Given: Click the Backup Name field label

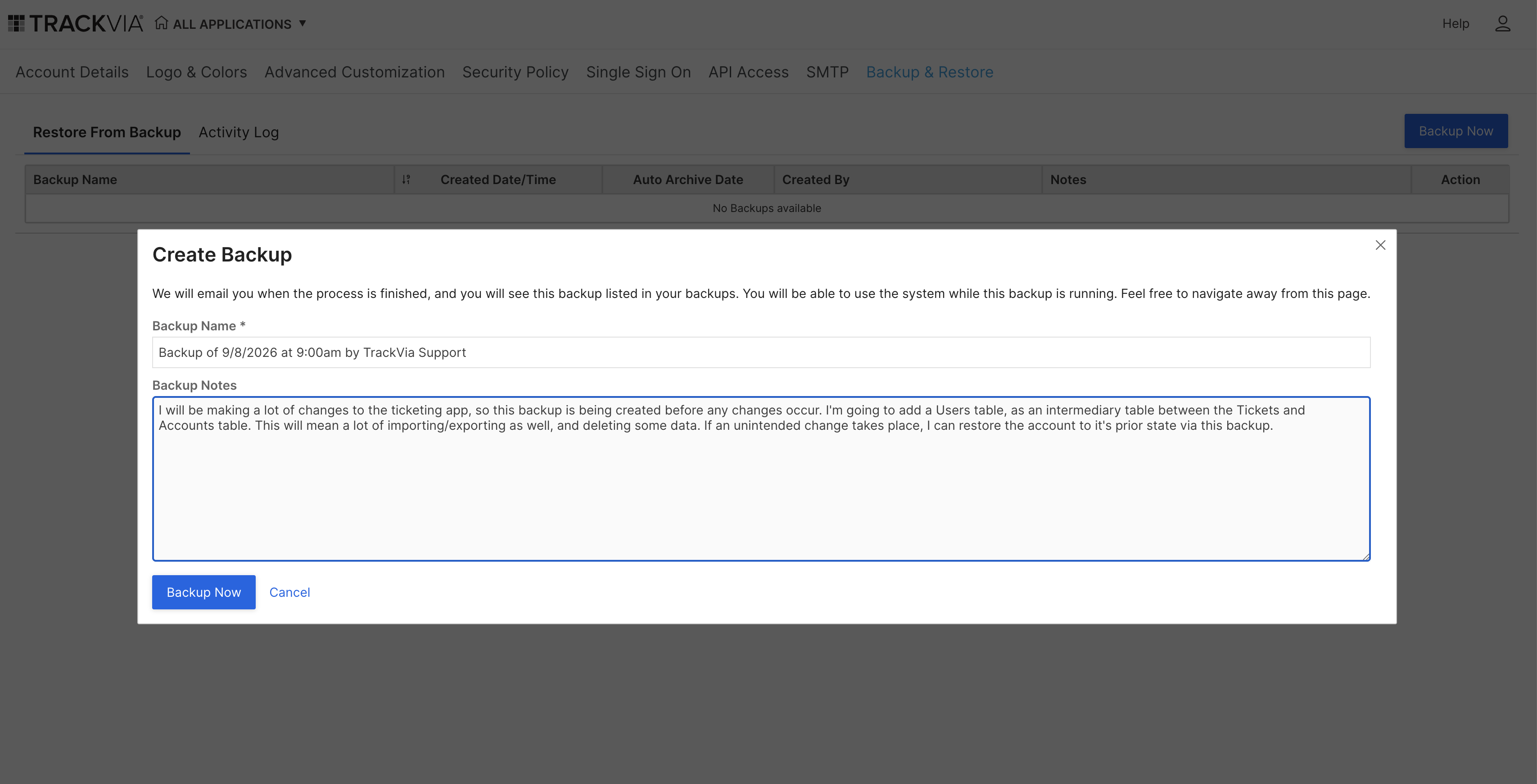Looking at the screenshot, I should coord(199,326).
